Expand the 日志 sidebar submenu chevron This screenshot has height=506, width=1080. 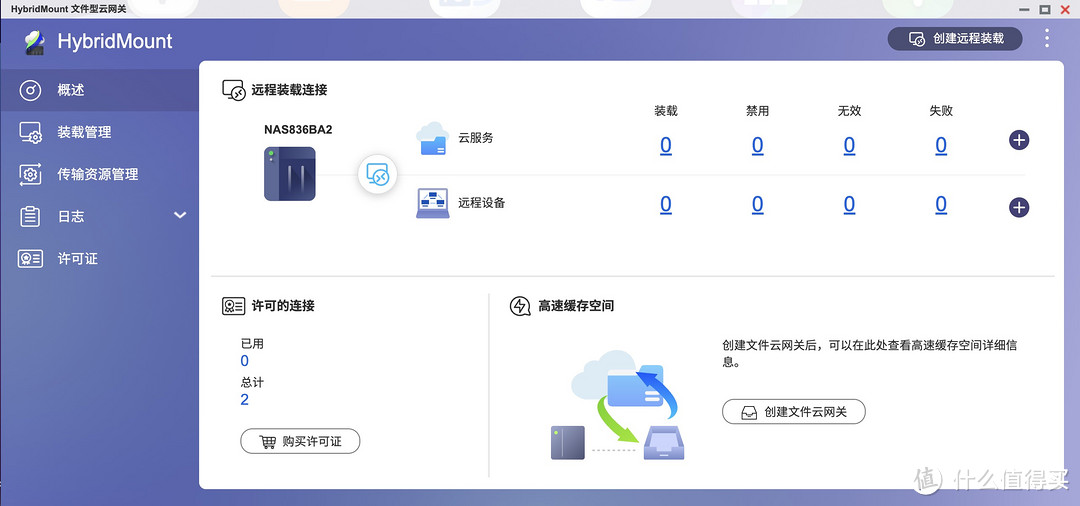(180, 215)
